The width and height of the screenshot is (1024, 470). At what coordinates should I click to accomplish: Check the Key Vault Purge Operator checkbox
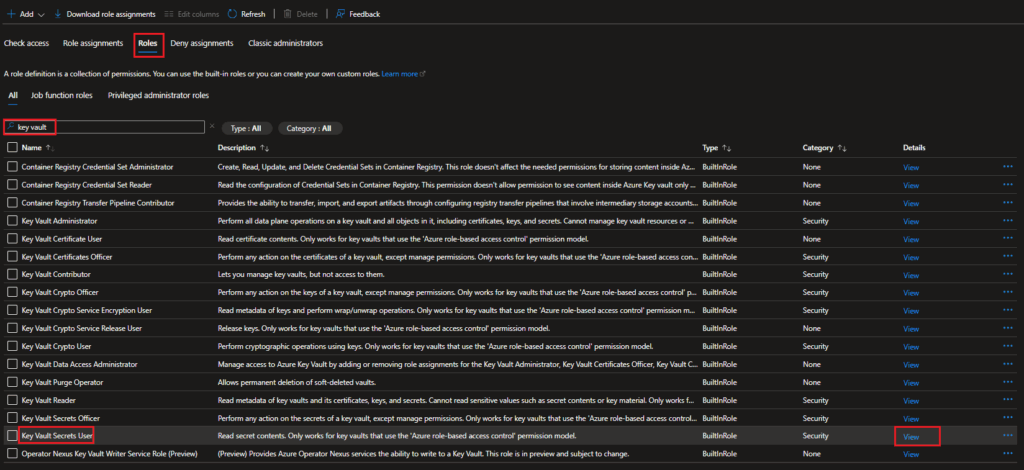12,382
